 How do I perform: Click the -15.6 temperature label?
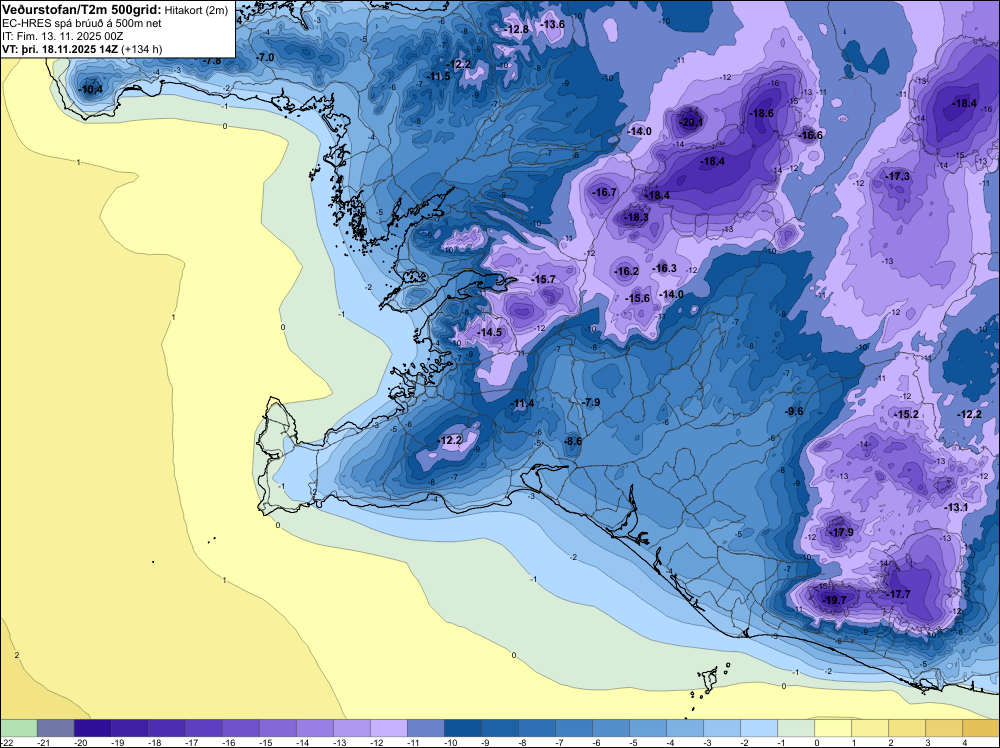click(638, 298)
